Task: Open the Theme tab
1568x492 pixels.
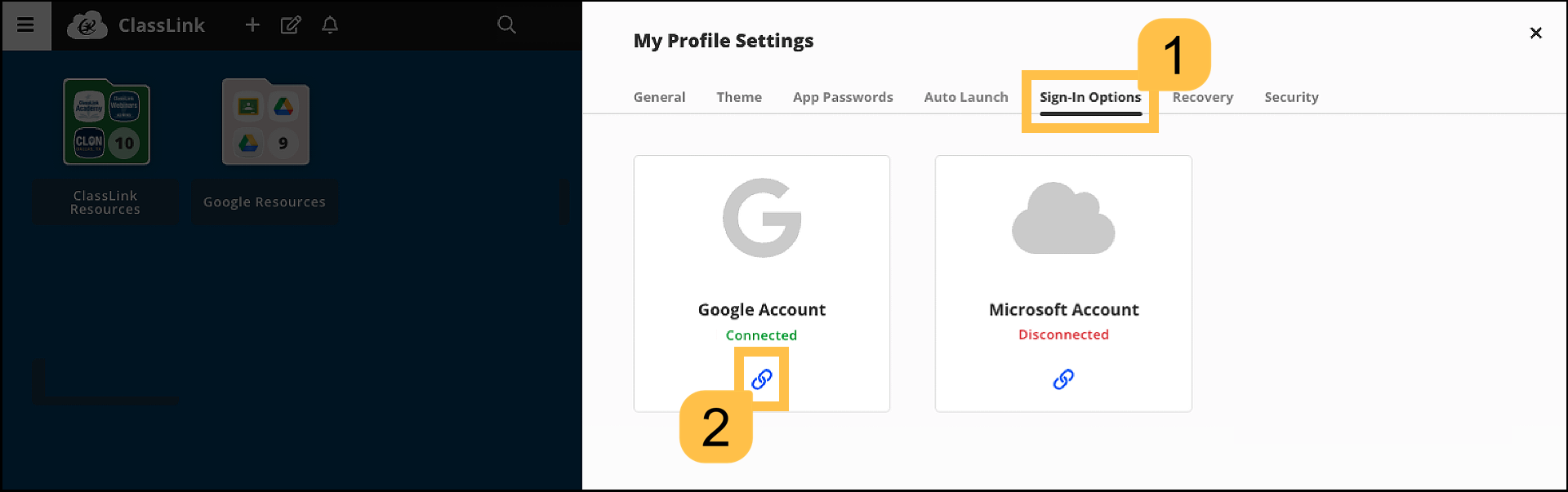Action: tap(739, 97)
